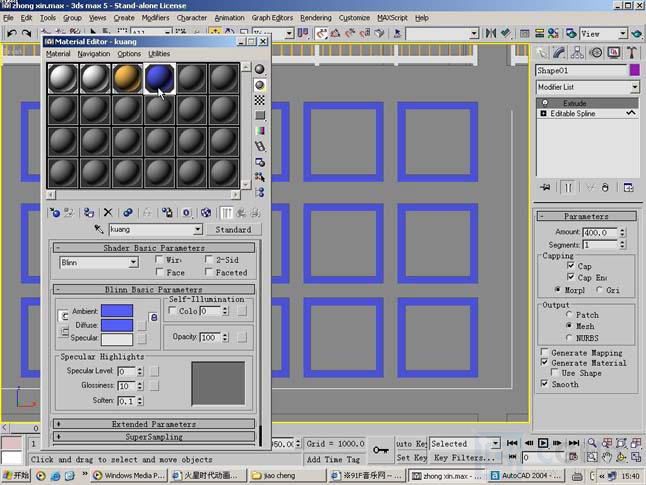Open the Display command panel tab
The height and width of the screenshot is (485, 646).
pyautogui.click(x=614, y=53)
